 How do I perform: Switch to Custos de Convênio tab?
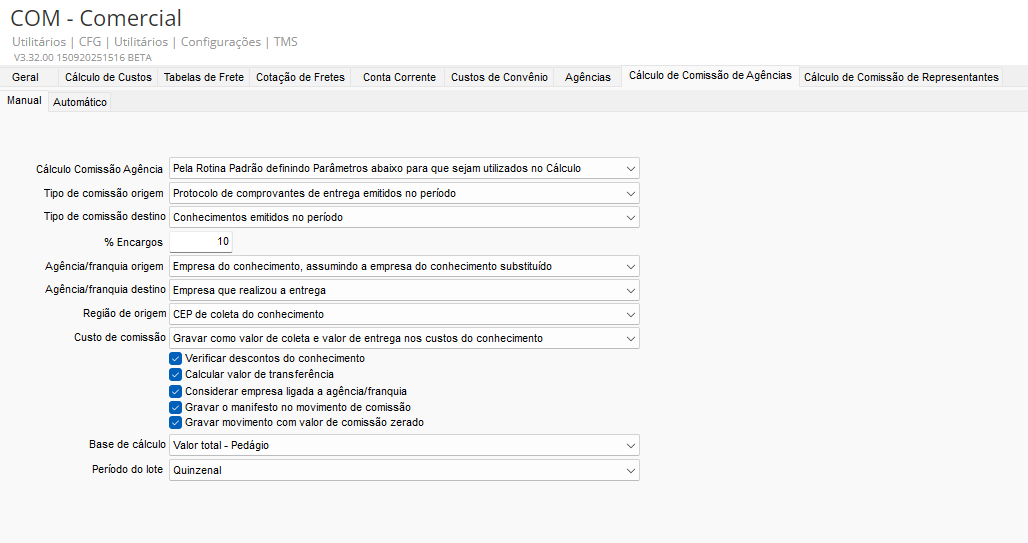coord(499,77)
